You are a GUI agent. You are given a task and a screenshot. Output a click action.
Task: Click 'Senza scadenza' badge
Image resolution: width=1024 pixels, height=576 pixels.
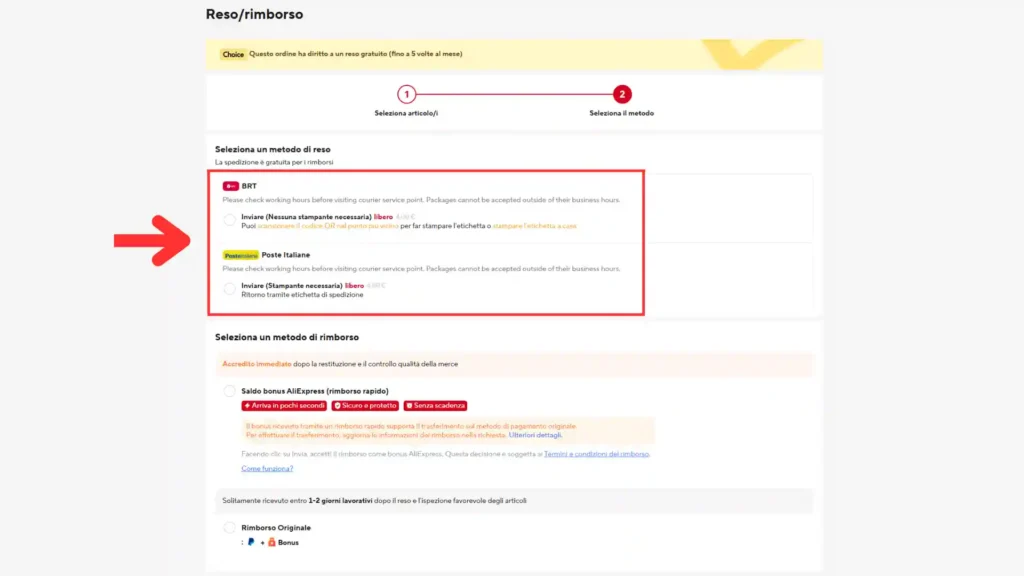click(435, 406)
